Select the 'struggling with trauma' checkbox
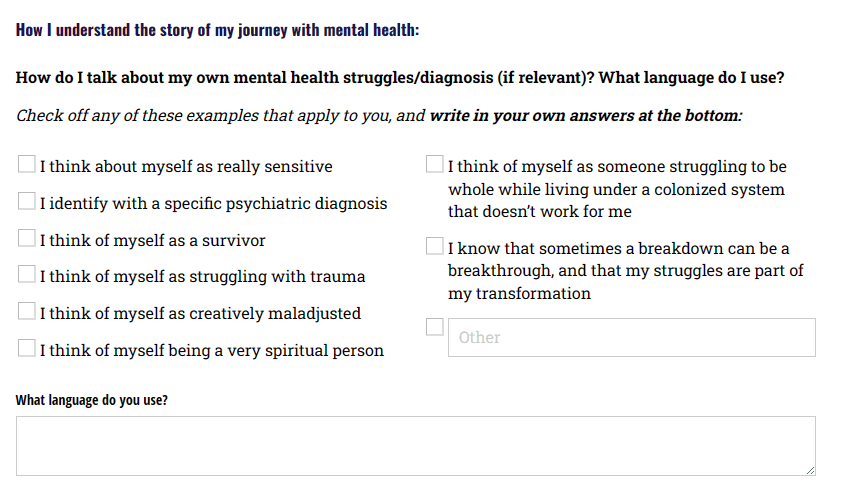Viewport: 851px width, 495px height. pyautogui.click(x=27, y=275)
